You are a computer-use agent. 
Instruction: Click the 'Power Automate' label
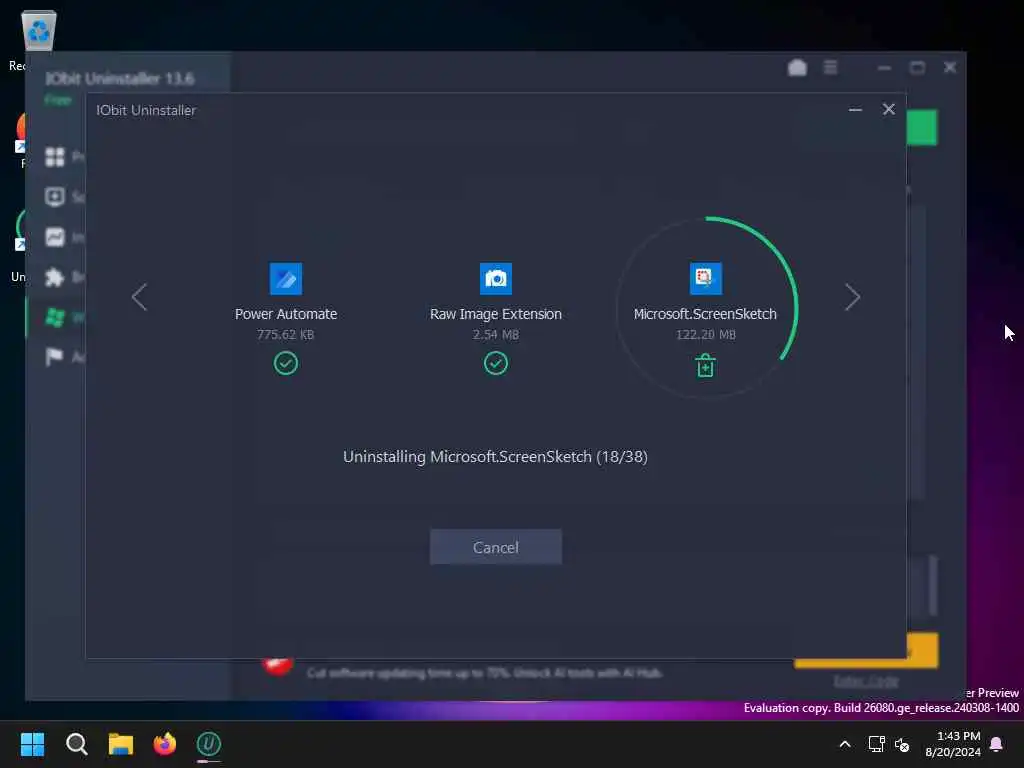[285, 314]
